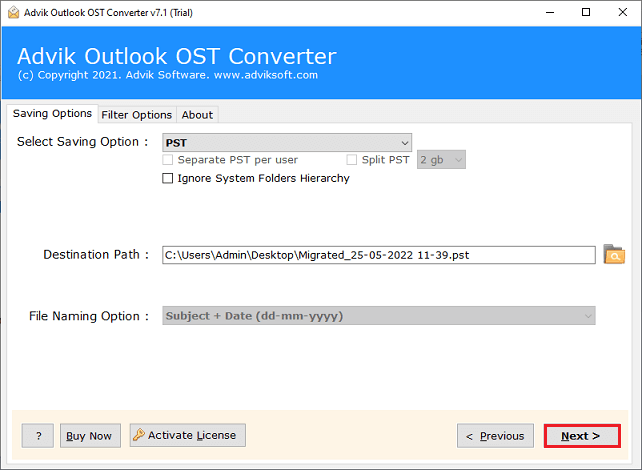Toggle Separate PST per user checkbox
The height and width of the screenshot is (470, 642).
[x=167, y=160]
